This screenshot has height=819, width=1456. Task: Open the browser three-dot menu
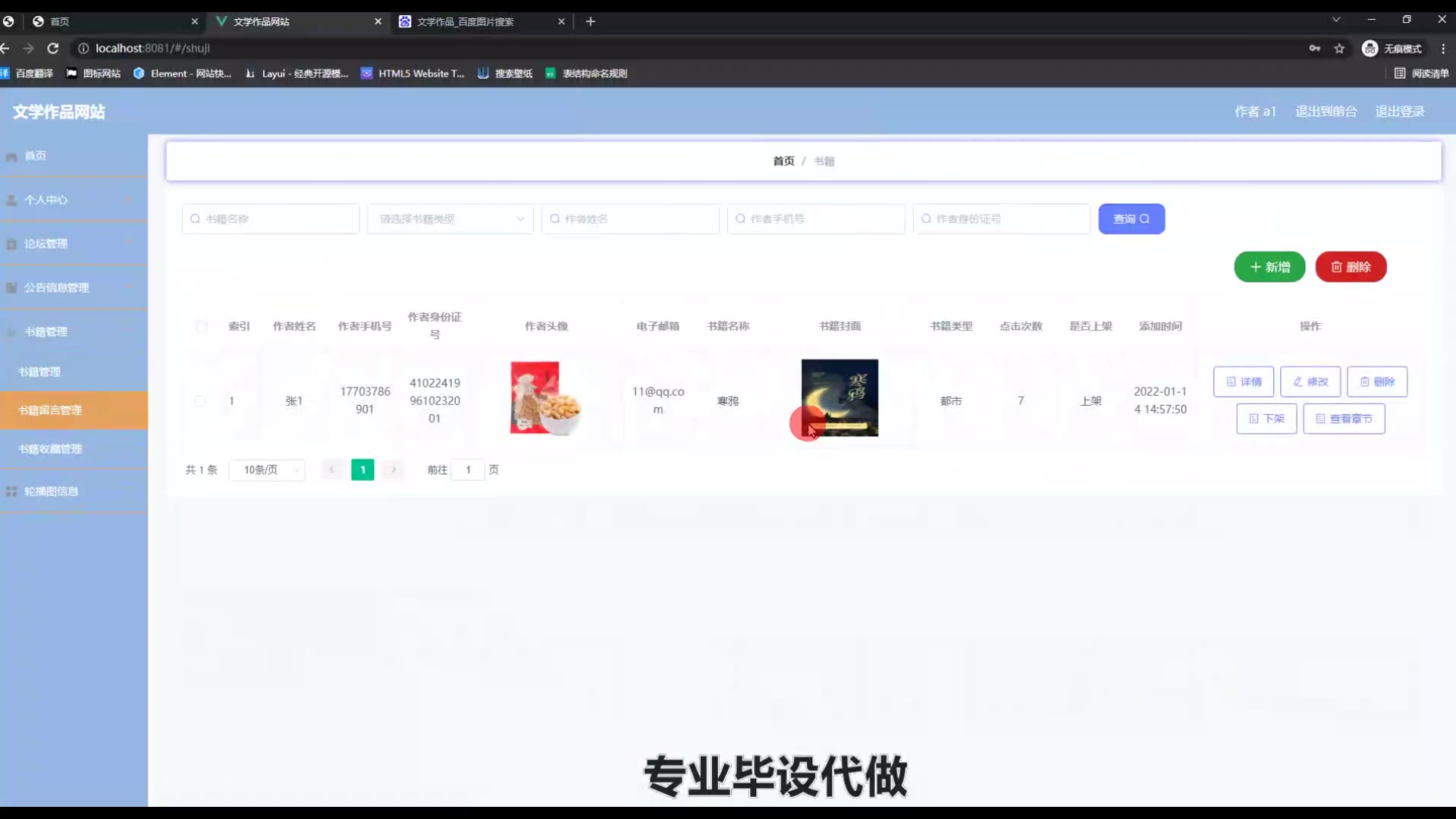1443,49
